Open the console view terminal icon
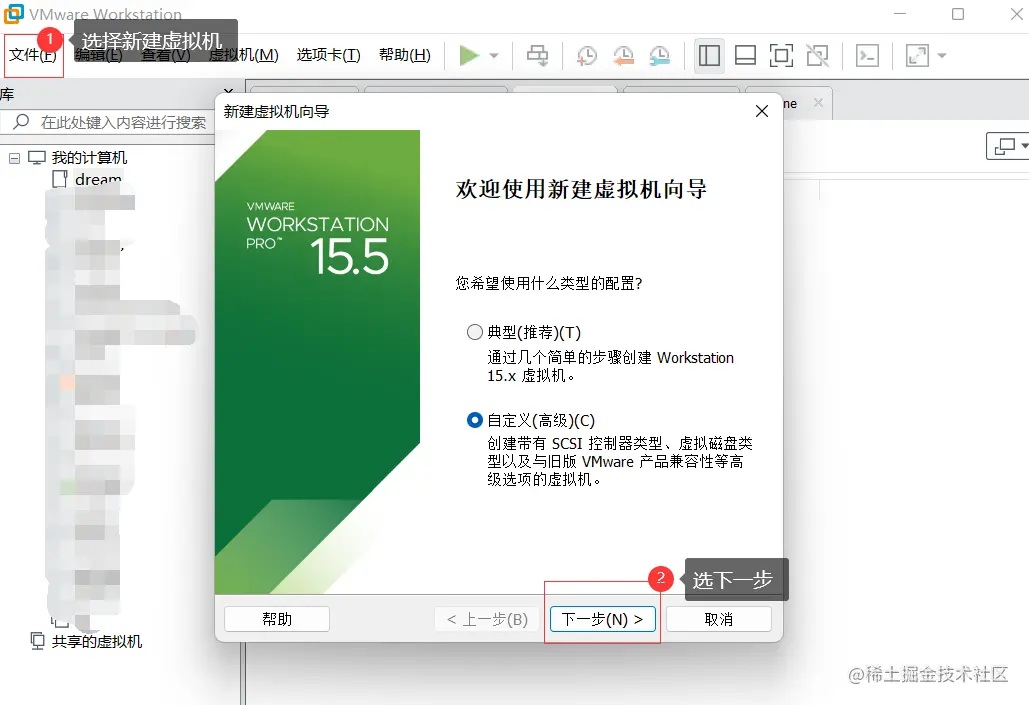 (868, 56)
